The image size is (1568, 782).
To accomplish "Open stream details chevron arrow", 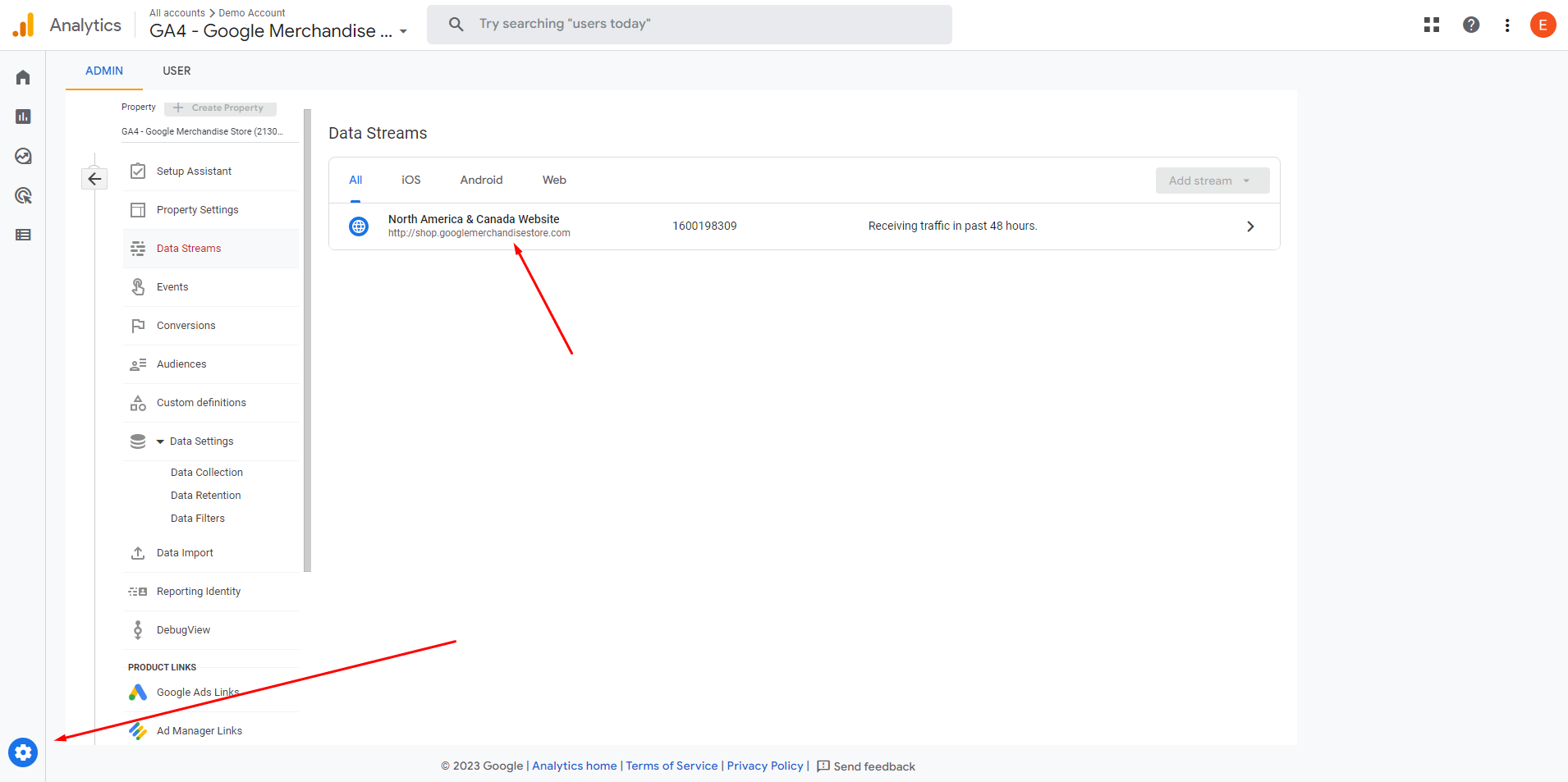I will 1250,226.
